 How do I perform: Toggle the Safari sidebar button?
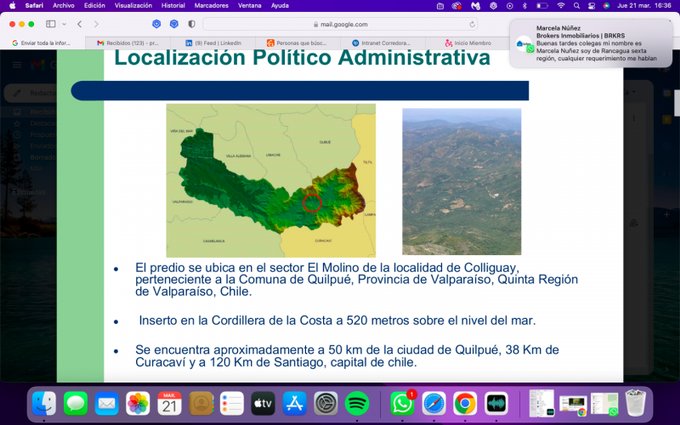click(51, 24)
